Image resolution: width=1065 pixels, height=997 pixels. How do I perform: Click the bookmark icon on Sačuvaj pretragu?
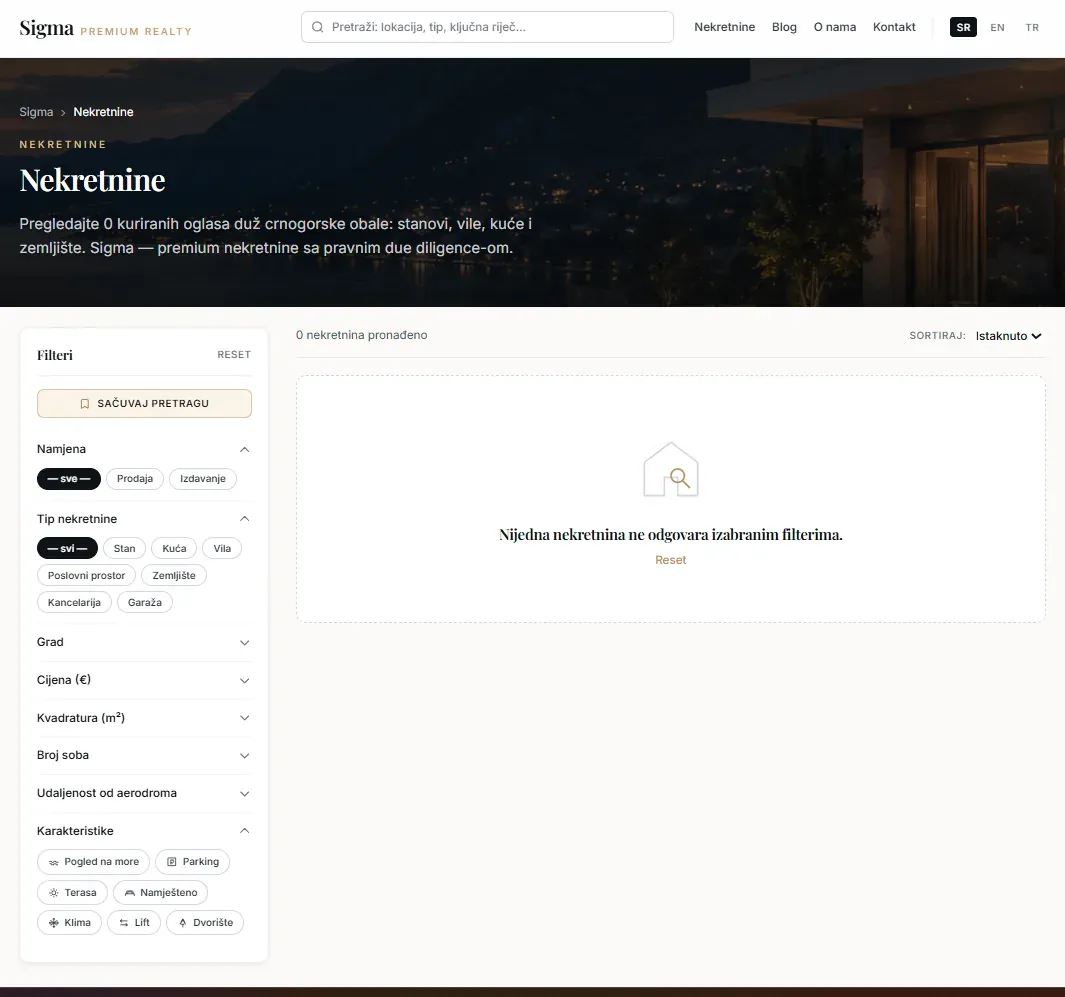85,403
